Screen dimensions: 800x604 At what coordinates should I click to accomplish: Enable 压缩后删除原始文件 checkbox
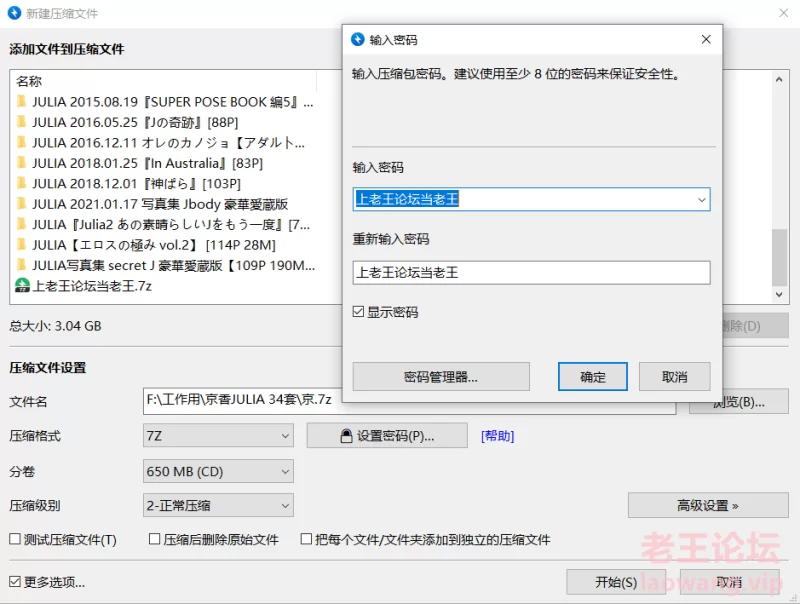click(155, 539)
